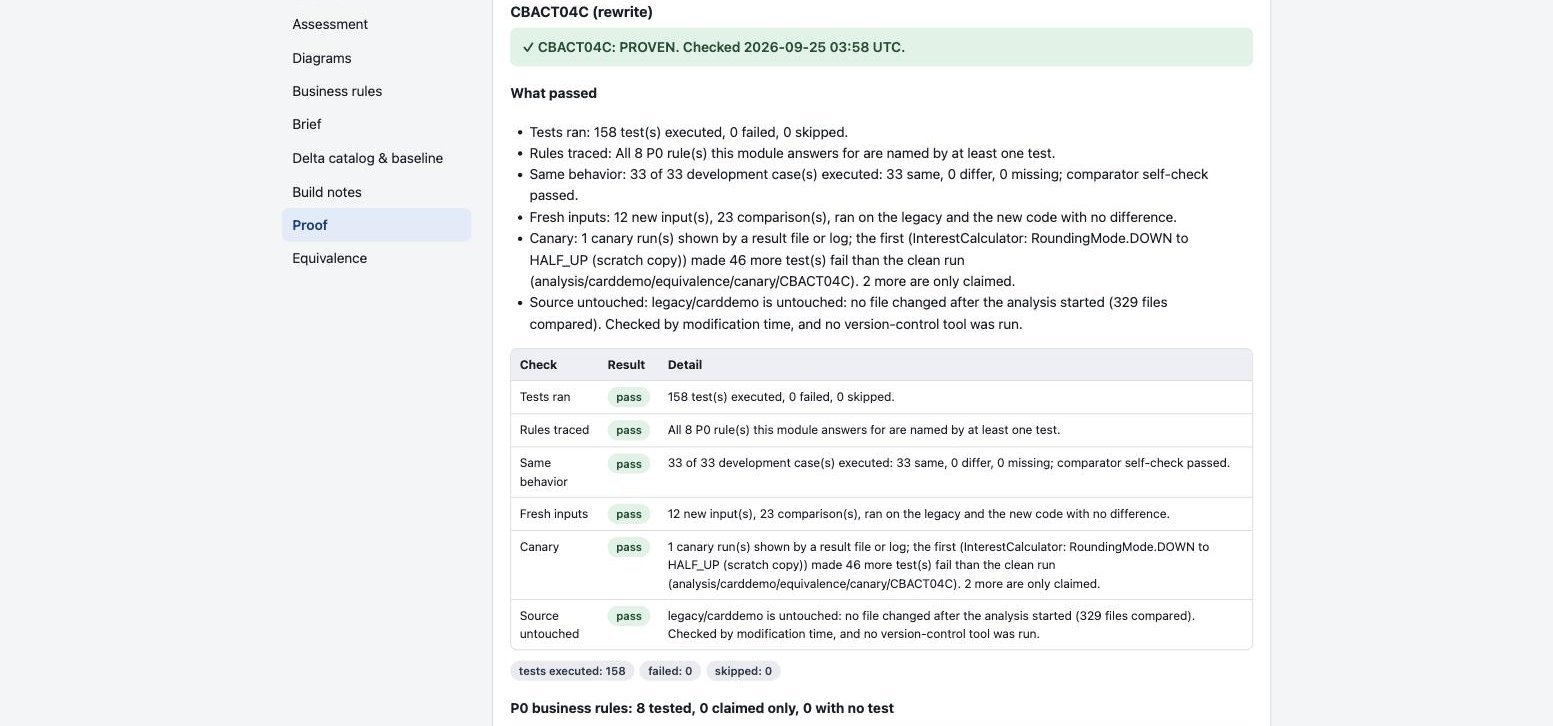This screenshot has width=1553, height=726.
Task: Click the 'failed: 0' chip
Action: (670, 671)
